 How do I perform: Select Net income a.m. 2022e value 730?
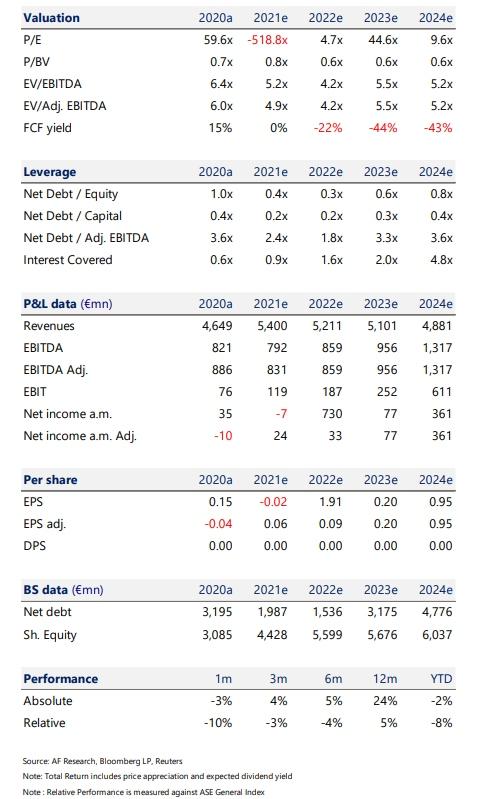point(332,414)
